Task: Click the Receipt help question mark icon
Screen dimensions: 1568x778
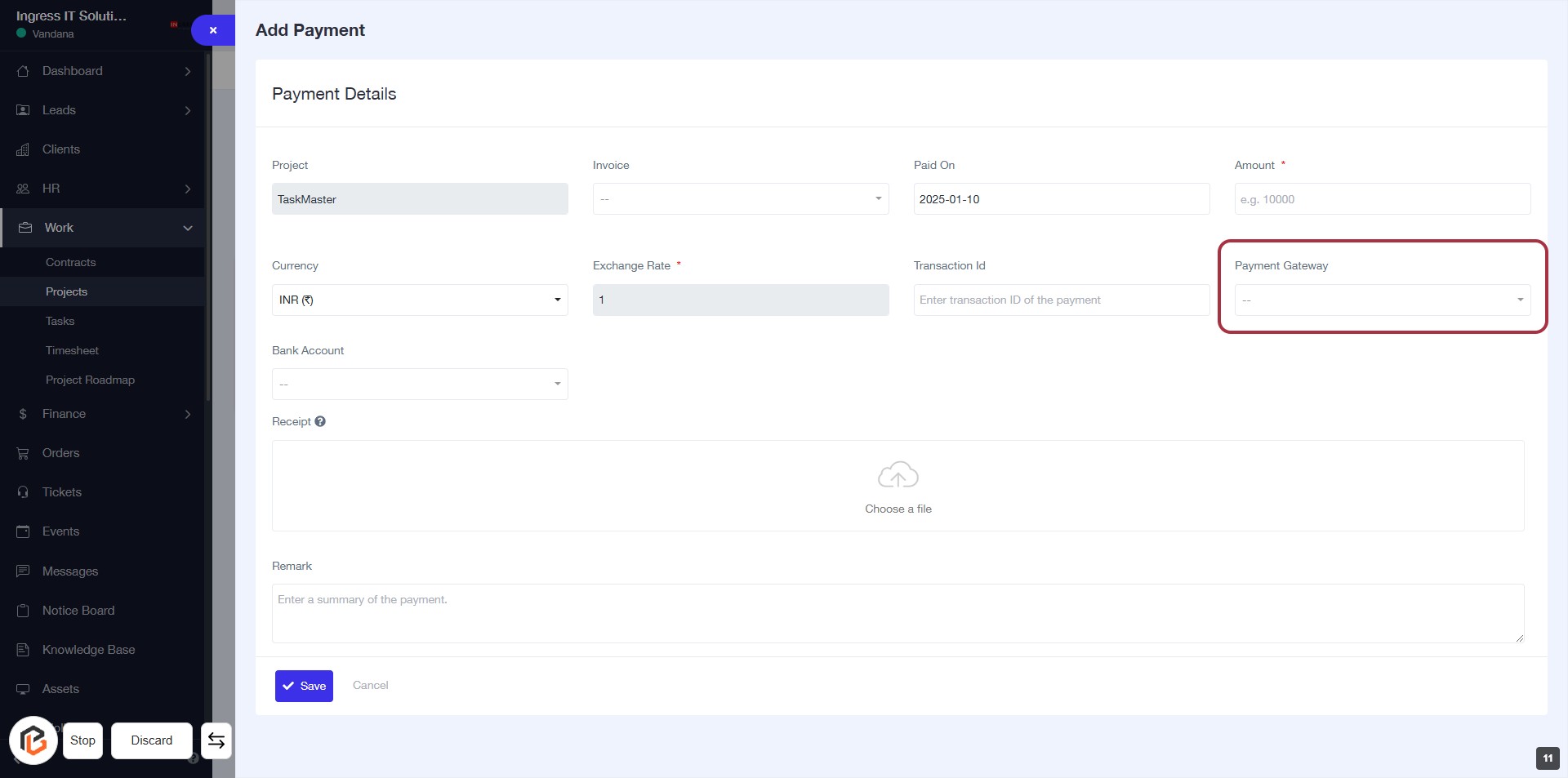Action: click(x=320, y=421)
